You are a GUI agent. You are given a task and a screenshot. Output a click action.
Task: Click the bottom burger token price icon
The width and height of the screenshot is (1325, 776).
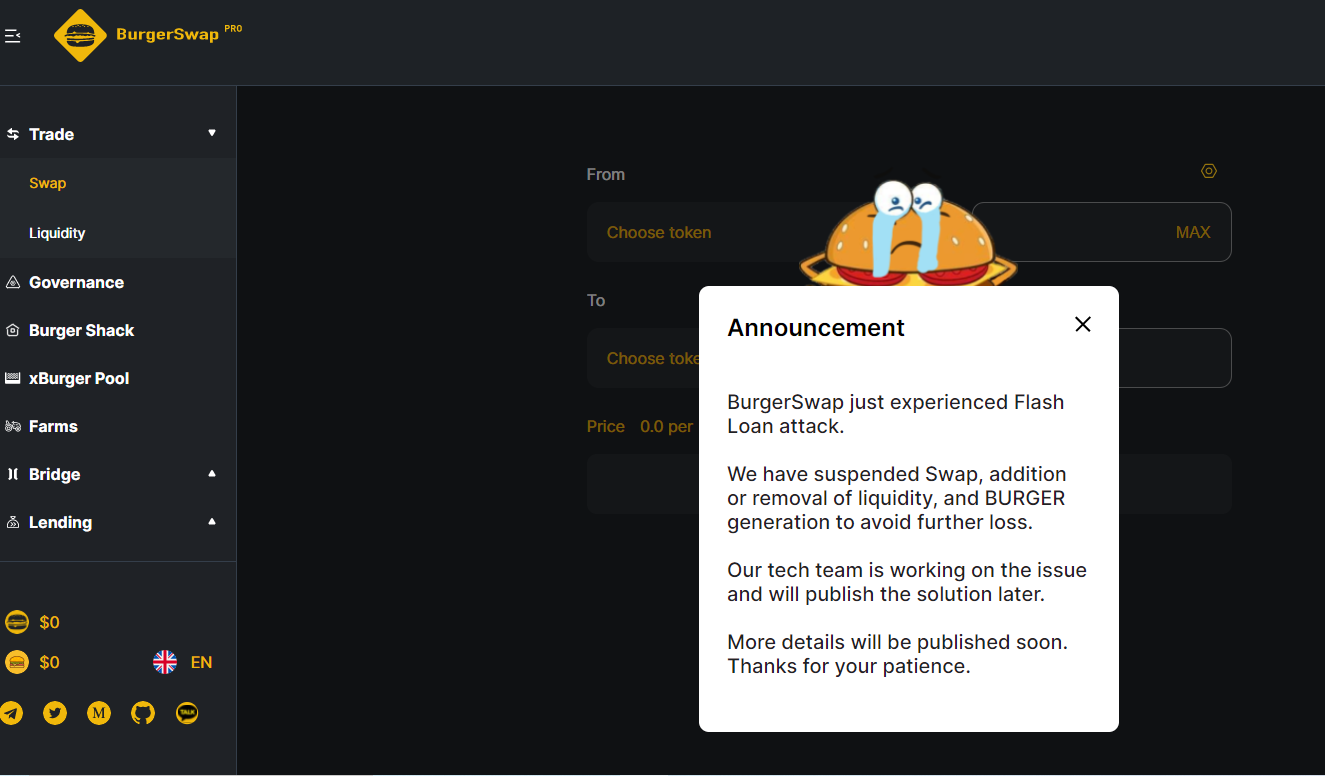[17, 662]
